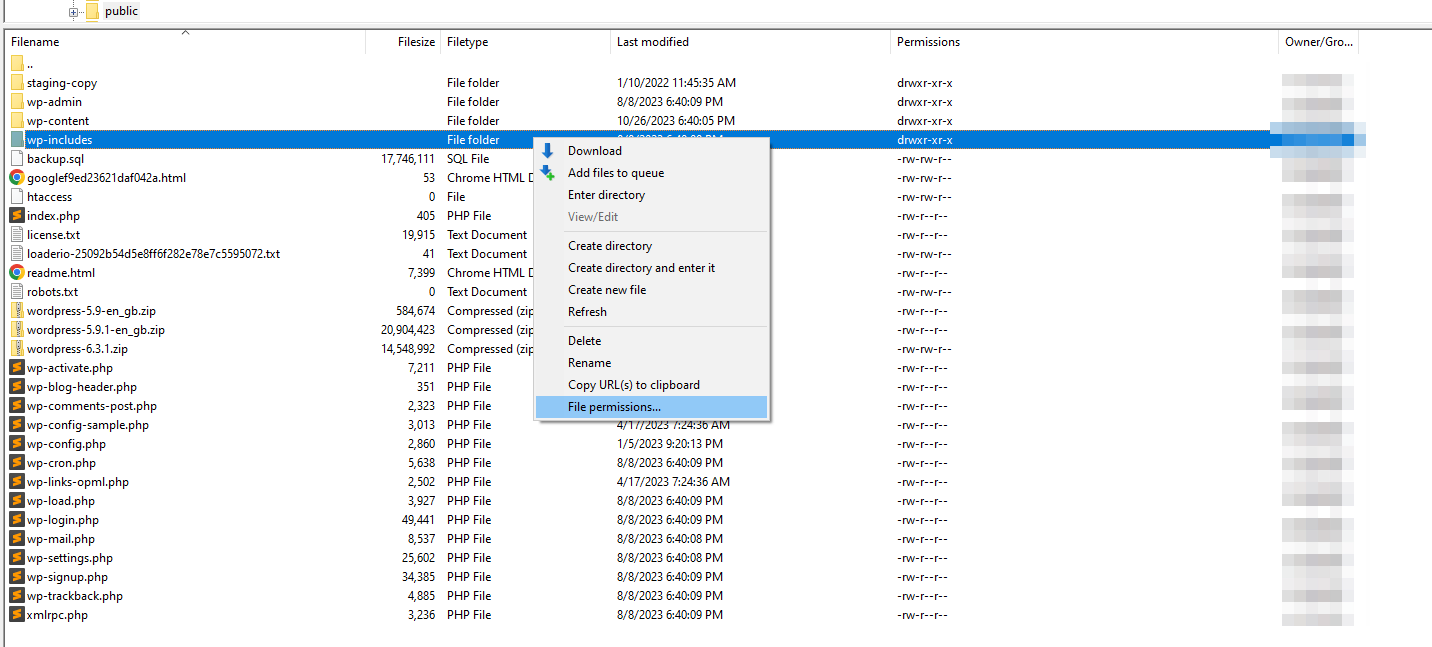
Task: Click the index.php Sublime icon
Action: (x=17, y=216)
